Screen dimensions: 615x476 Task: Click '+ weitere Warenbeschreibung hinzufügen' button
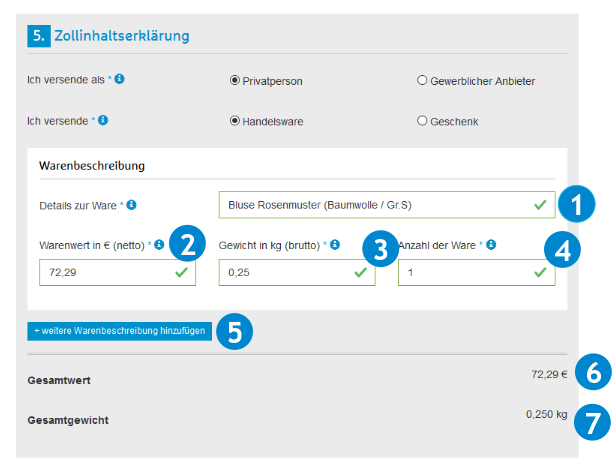(x=119, y=332)
